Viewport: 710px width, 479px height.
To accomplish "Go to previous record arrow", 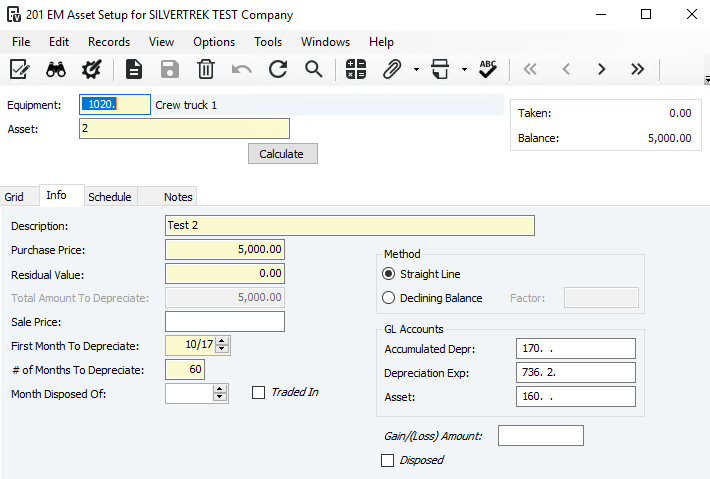I will tap(566, 69).
